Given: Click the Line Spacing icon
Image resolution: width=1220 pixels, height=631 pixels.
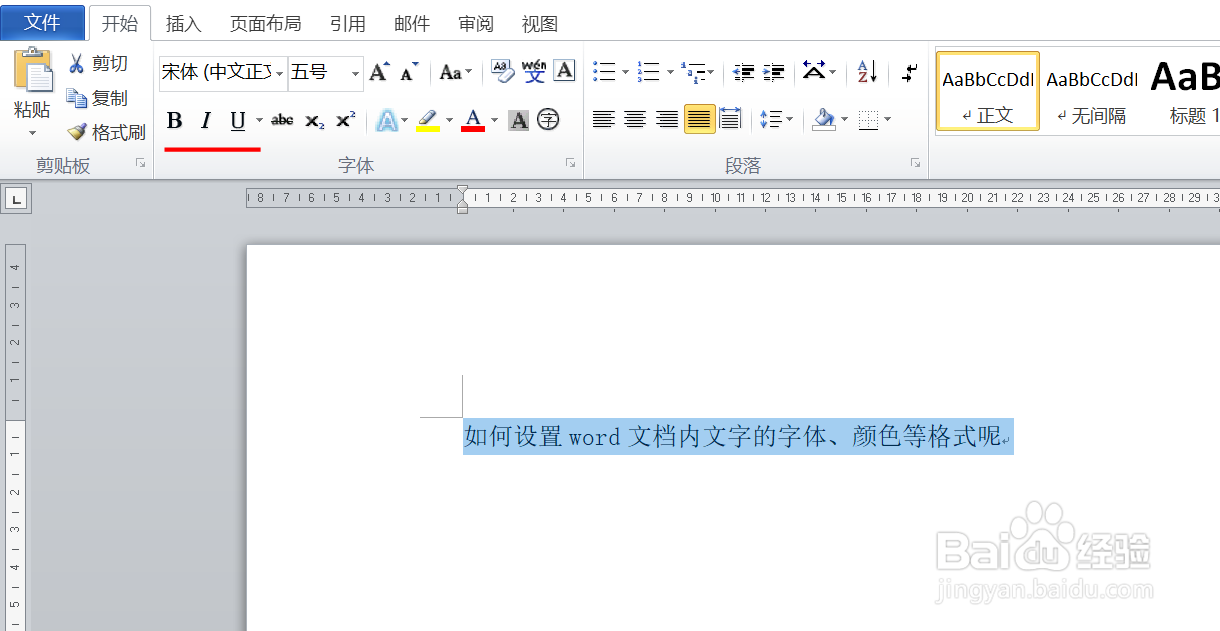Looking at the screenshot, I should coord(769,120).
